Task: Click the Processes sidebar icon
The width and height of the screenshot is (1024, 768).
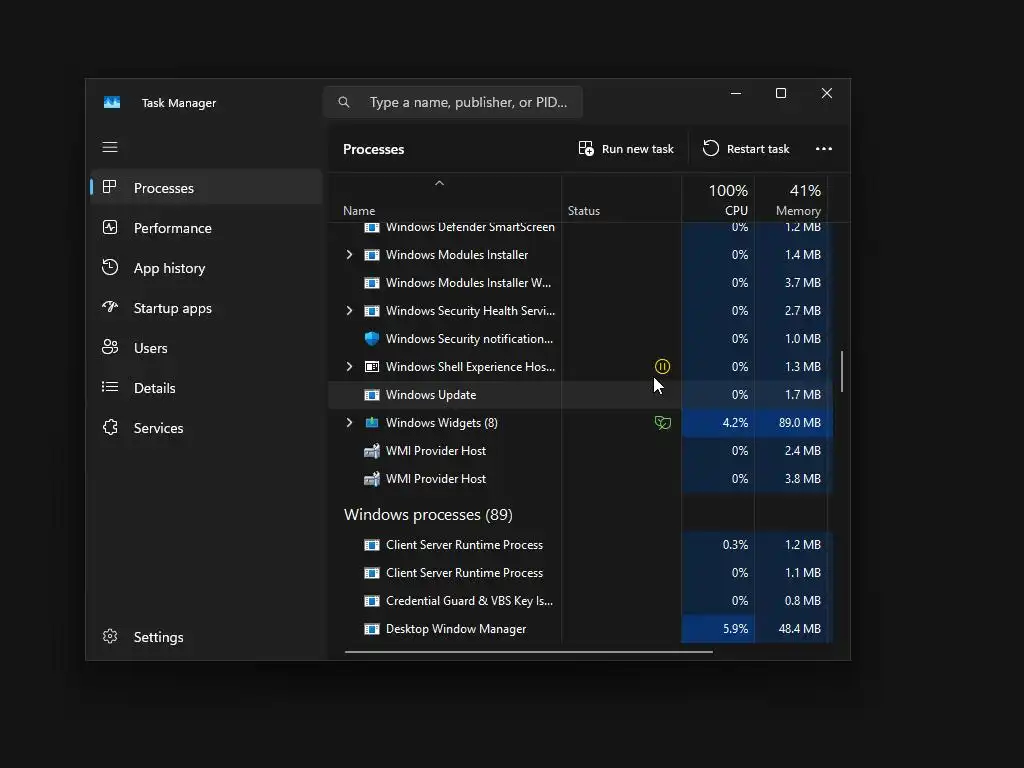Action: tap(110, 187)
